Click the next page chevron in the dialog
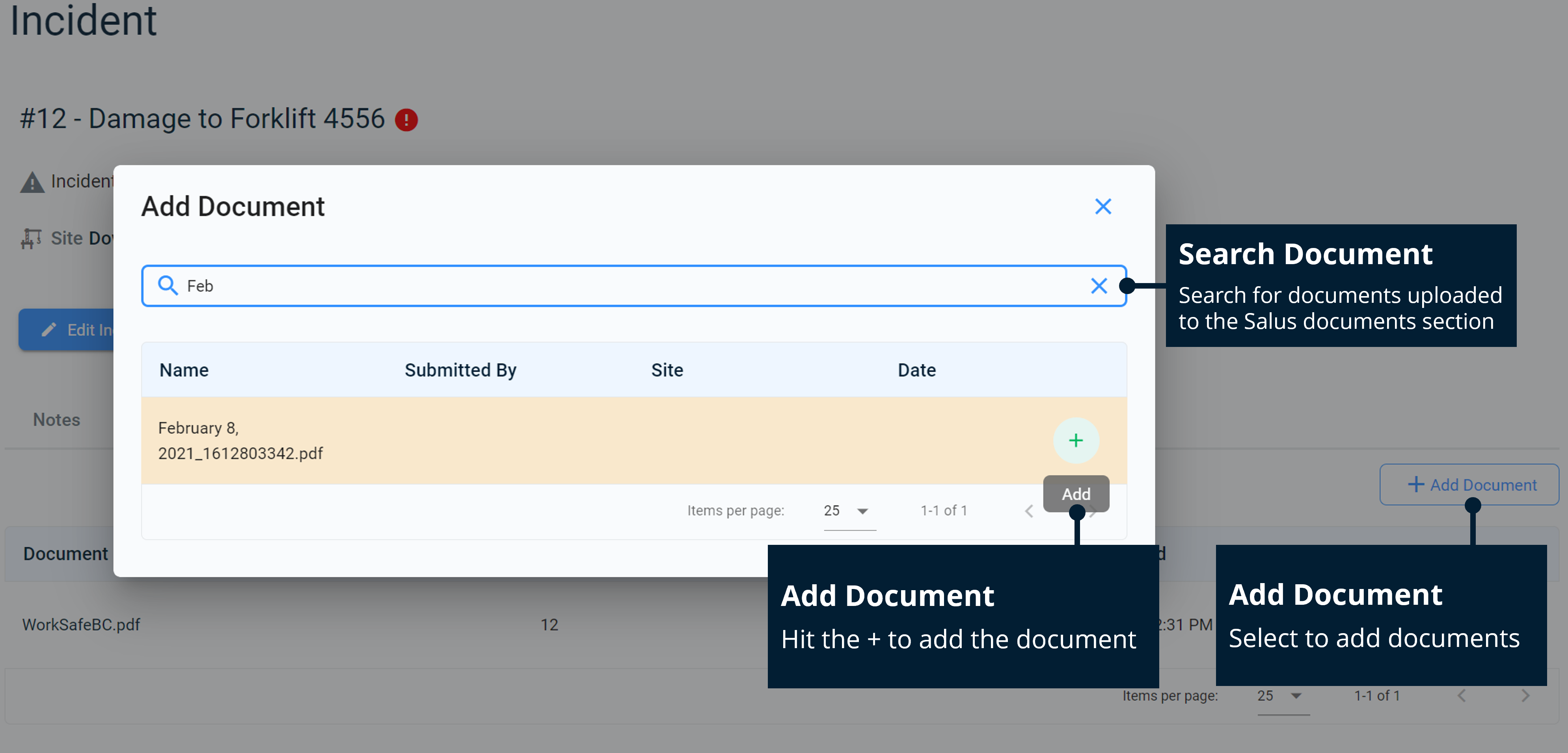The height and width of the screenshot is (753, 1568). click(1093, 511)
